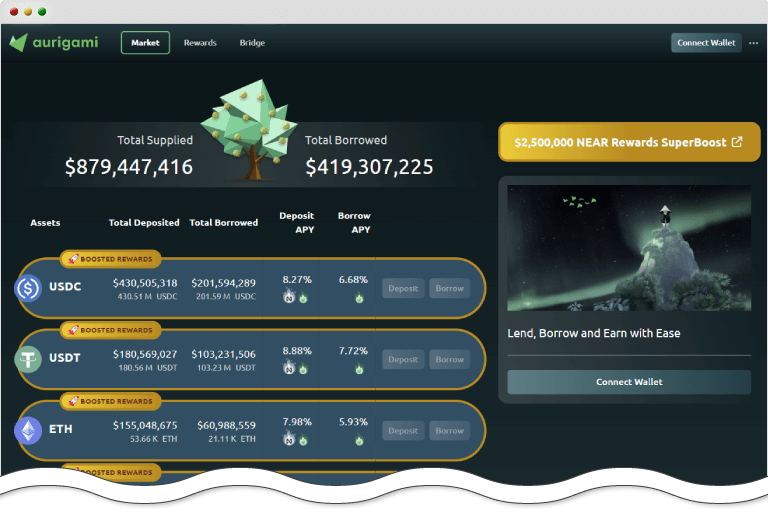Click the Borrow APY column header
The height and width of the screenshot is (515, 768).
pyautogui.click(x=354, y=222)
